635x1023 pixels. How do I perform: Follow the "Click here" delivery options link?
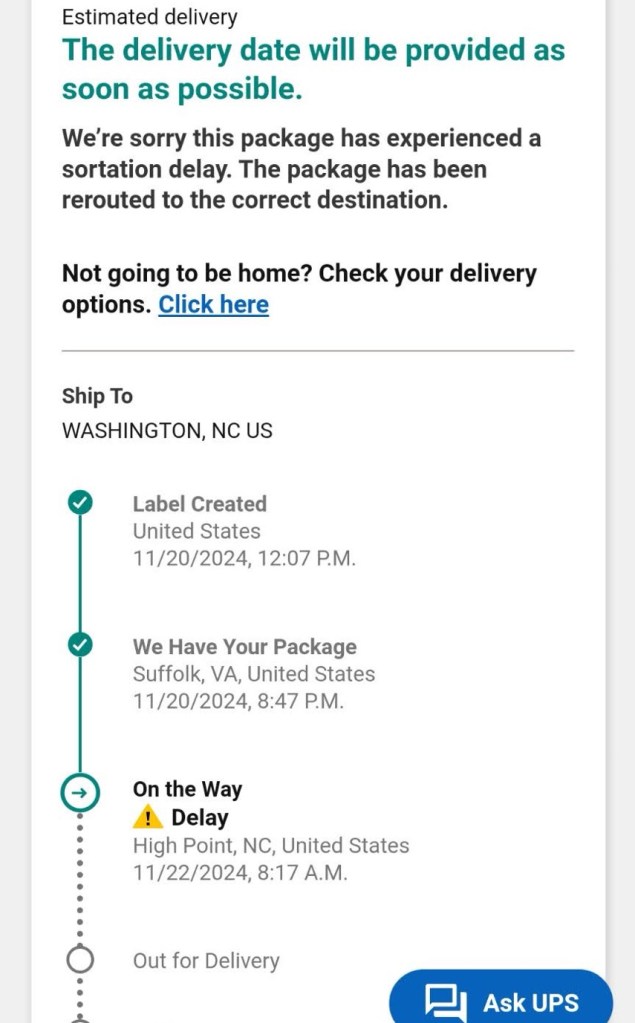(213, 305)
